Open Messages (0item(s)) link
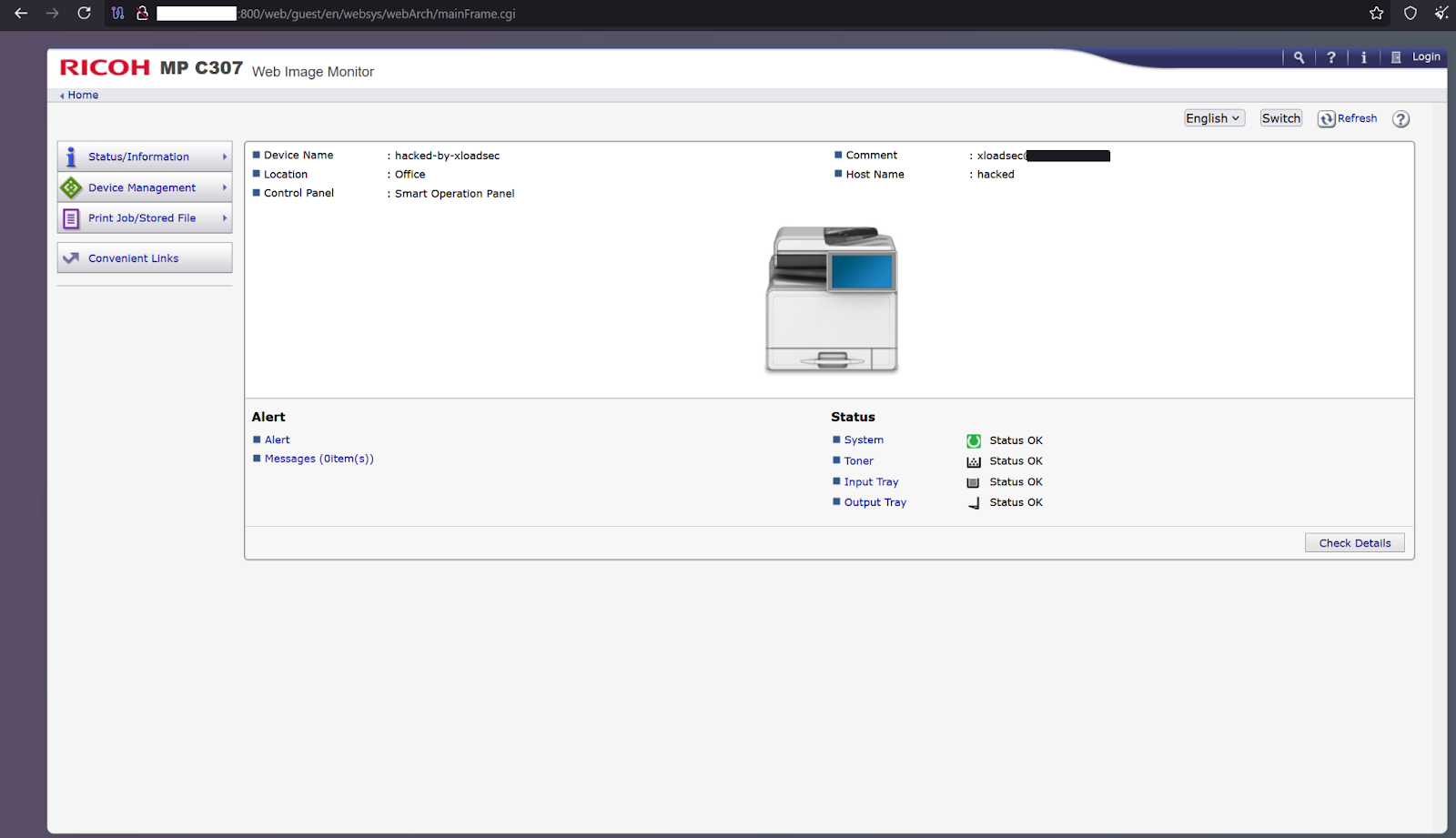The image size is (1456, 838). [319, 459]
